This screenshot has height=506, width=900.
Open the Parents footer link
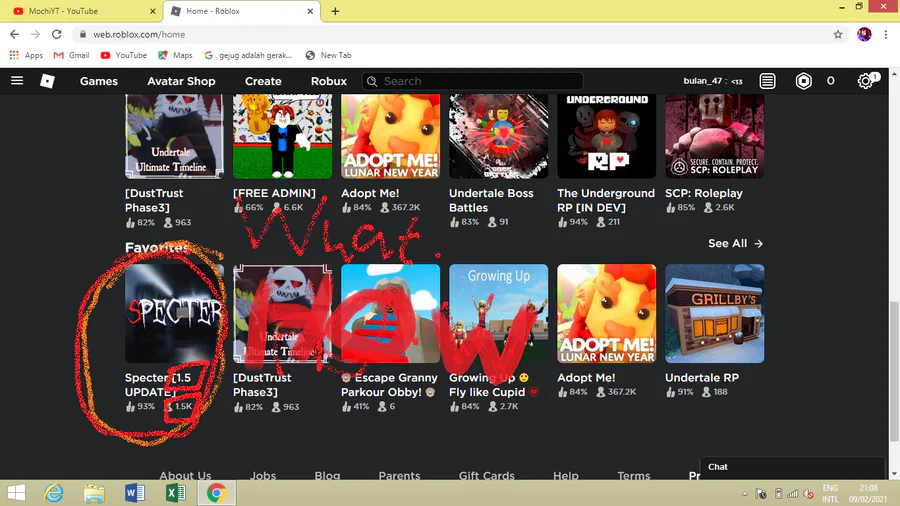(399, 475)
